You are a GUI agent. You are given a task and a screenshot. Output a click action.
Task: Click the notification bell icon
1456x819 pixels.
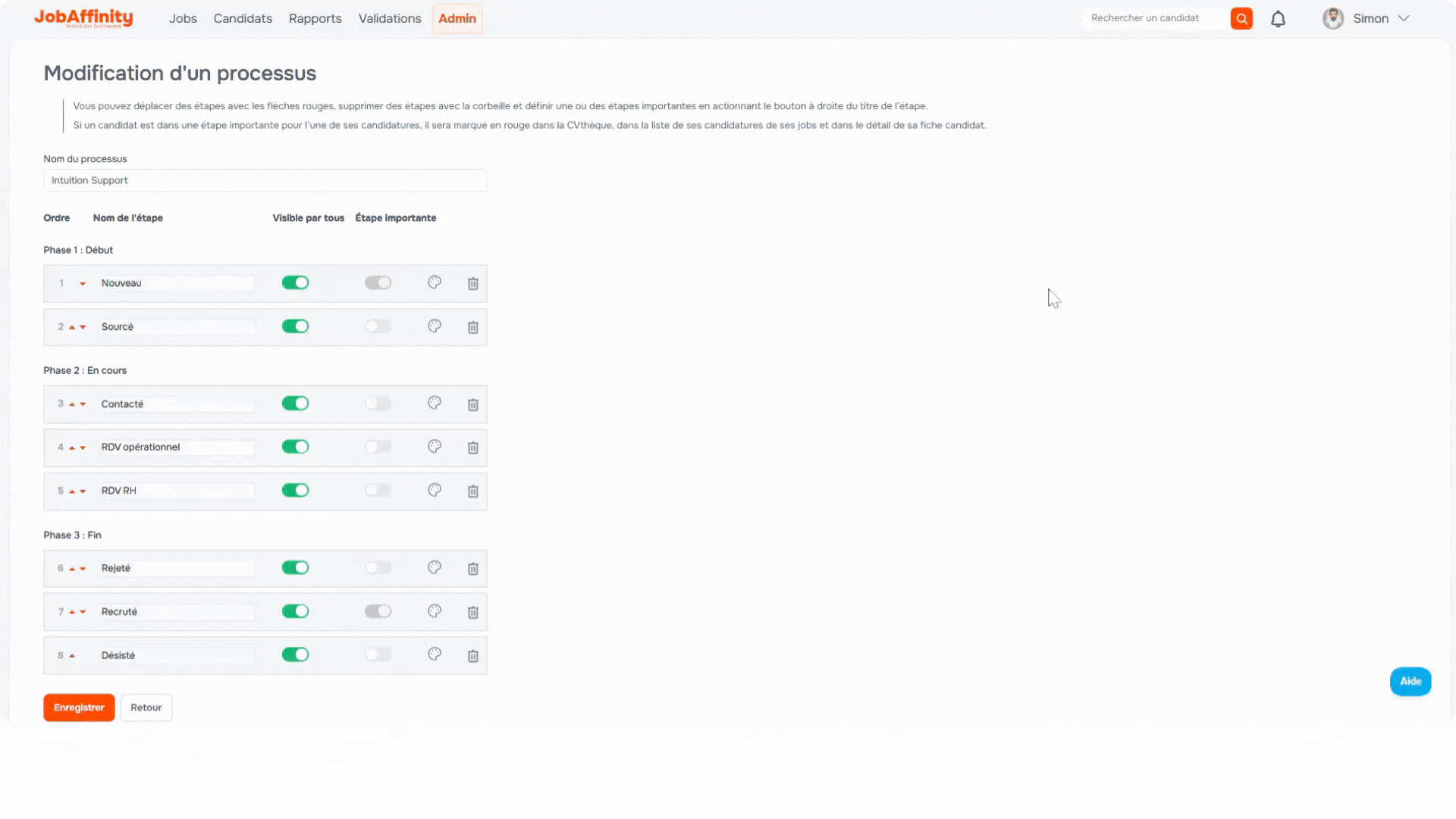click(1278, 19)
